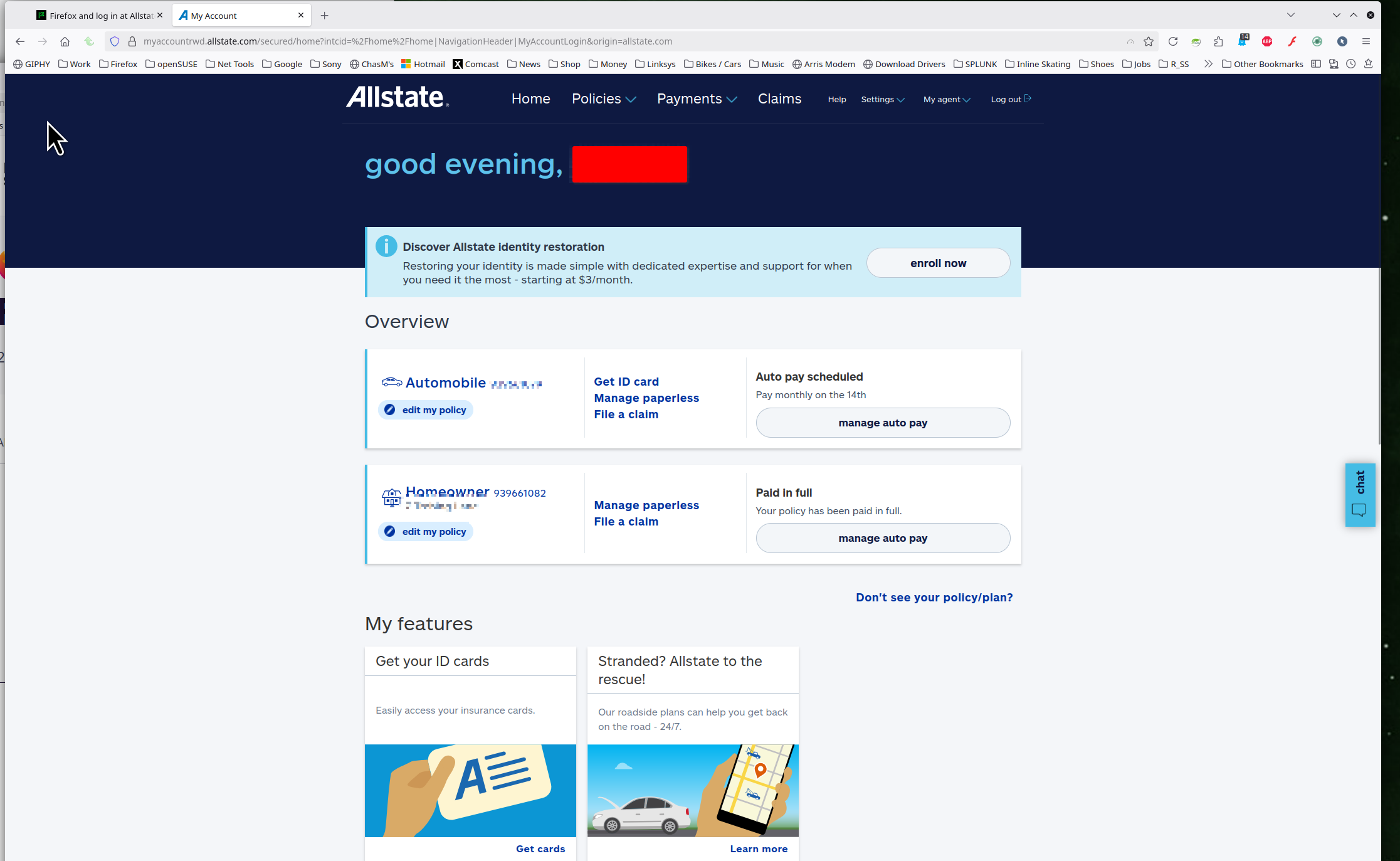Image resolution: width=1400 pixels, height=861 pixels.
Task: Reload the page with refresh icon
Action: point(1172,41)
